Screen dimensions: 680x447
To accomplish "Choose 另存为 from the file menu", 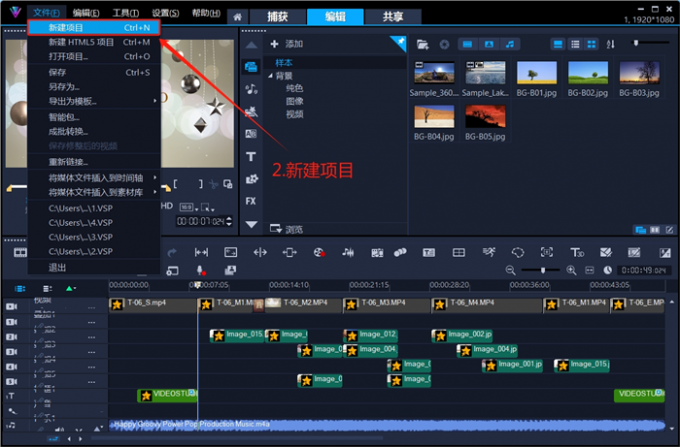I will (x=63, y=87).
